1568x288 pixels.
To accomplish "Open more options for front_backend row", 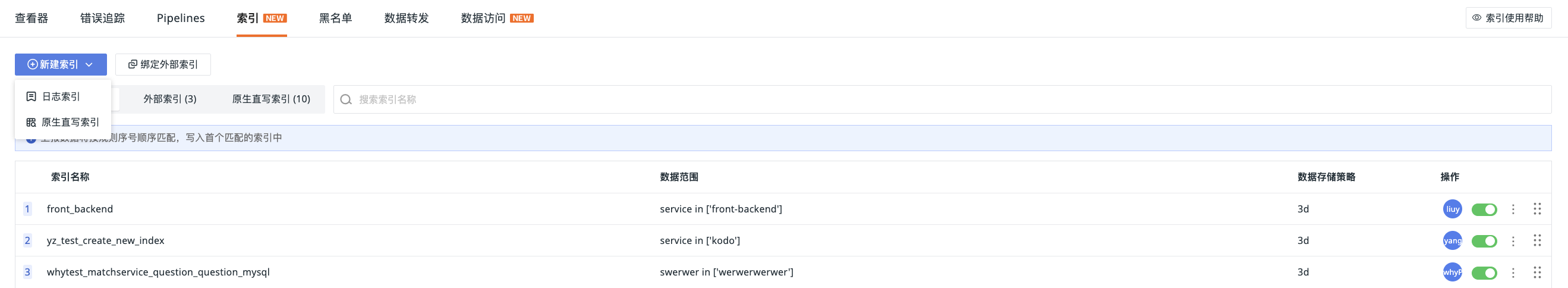I will [1513, 209].
